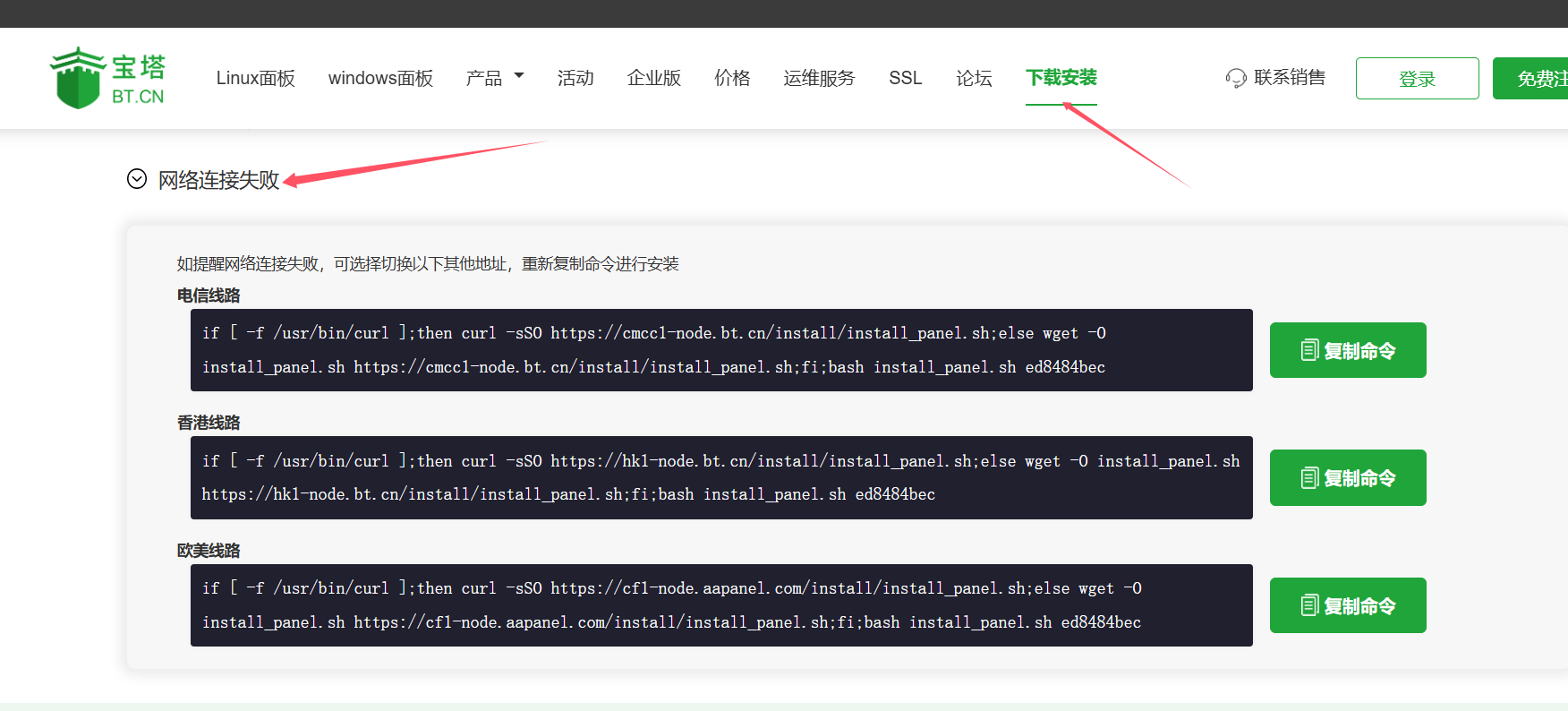
Task: Visit the 论坛 link
Action: [x=974, y=78]
